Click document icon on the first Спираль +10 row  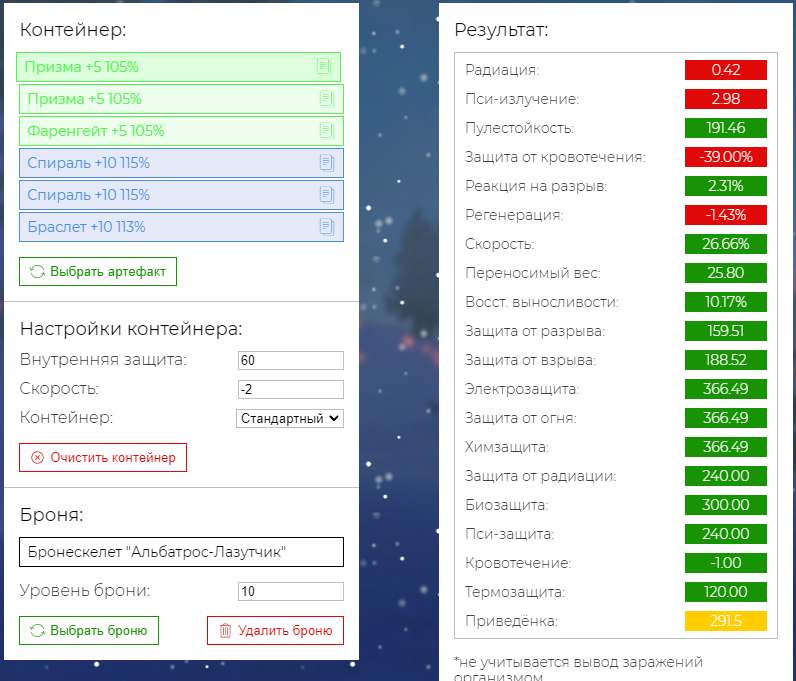tap(327, 163)
